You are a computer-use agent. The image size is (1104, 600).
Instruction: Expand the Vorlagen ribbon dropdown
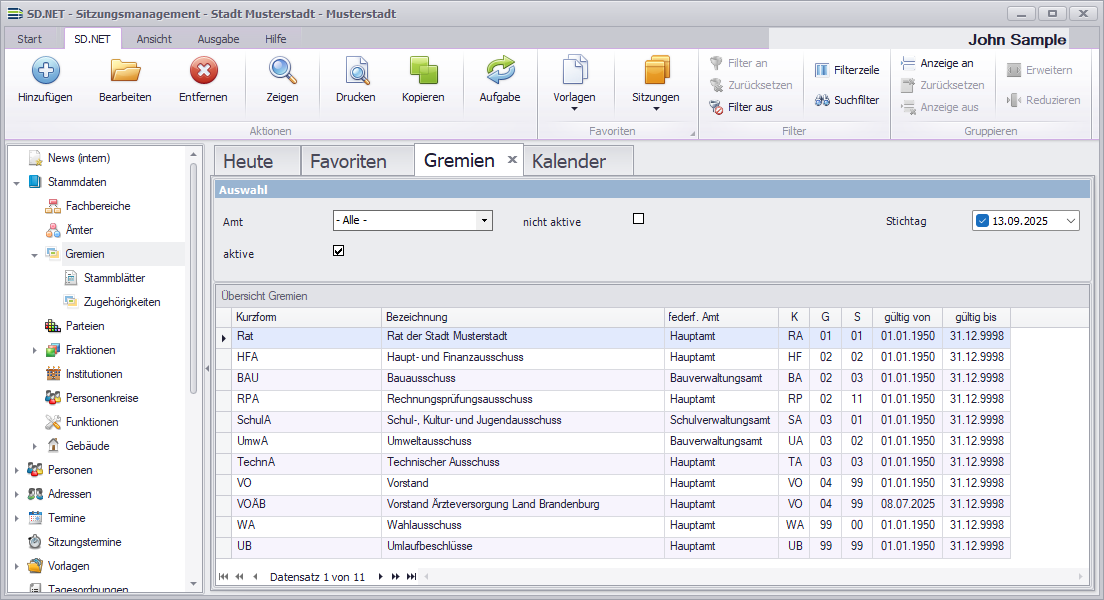[574, 108]
